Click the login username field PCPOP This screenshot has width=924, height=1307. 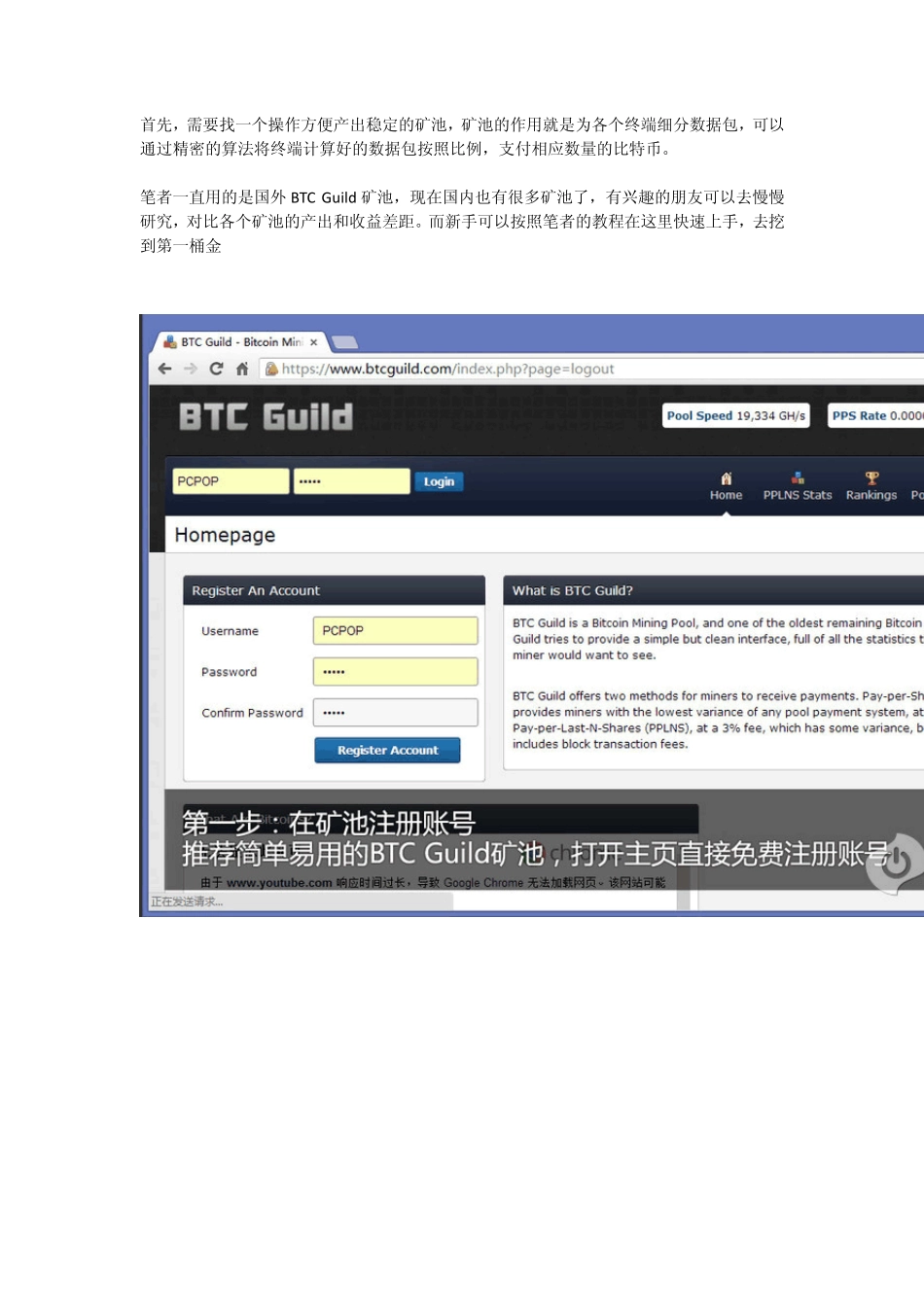click(231, 481)
